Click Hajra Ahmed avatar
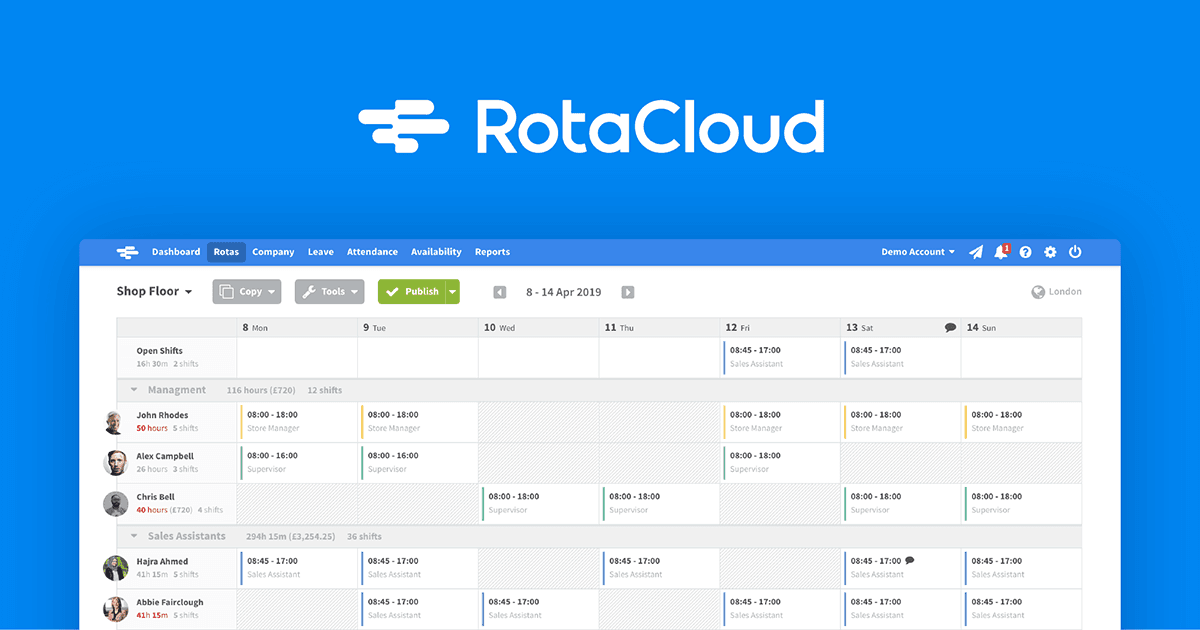This screenshot has height=630, width=1200. click(115, 568)
